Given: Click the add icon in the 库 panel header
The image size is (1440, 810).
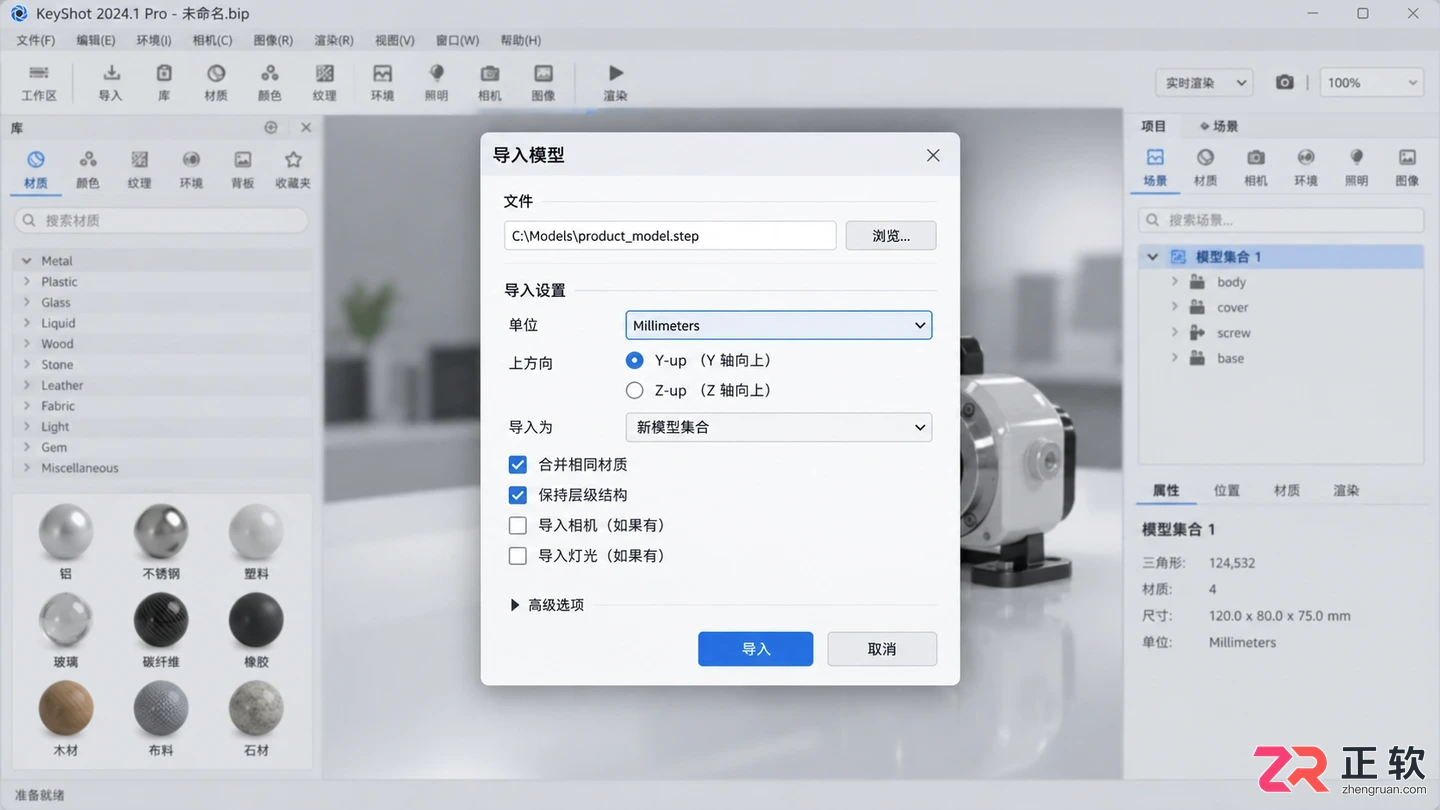Looking at the screenshot, I should [270, 128].
